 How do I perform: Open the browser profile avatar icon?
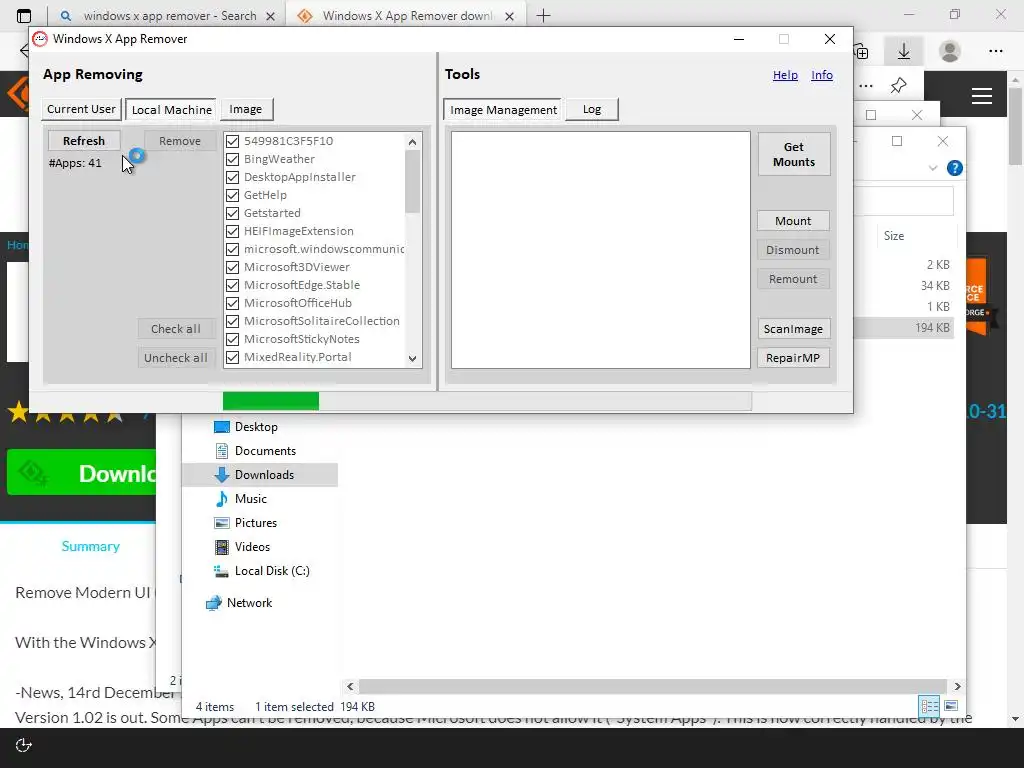point(950,51)
